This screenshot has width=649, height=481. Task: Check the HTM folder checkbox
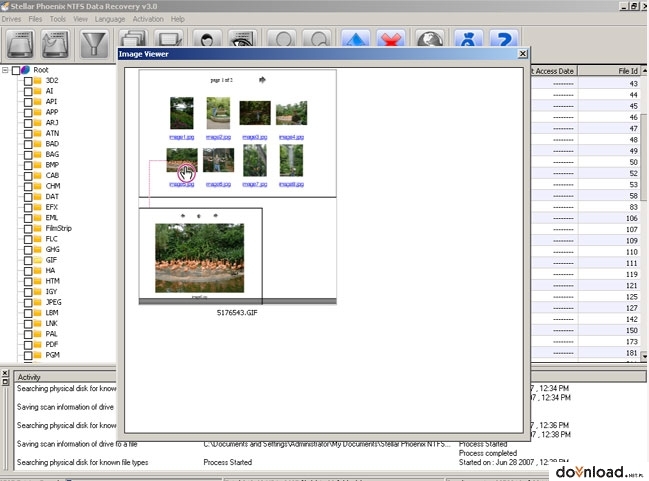click(28, 281)
